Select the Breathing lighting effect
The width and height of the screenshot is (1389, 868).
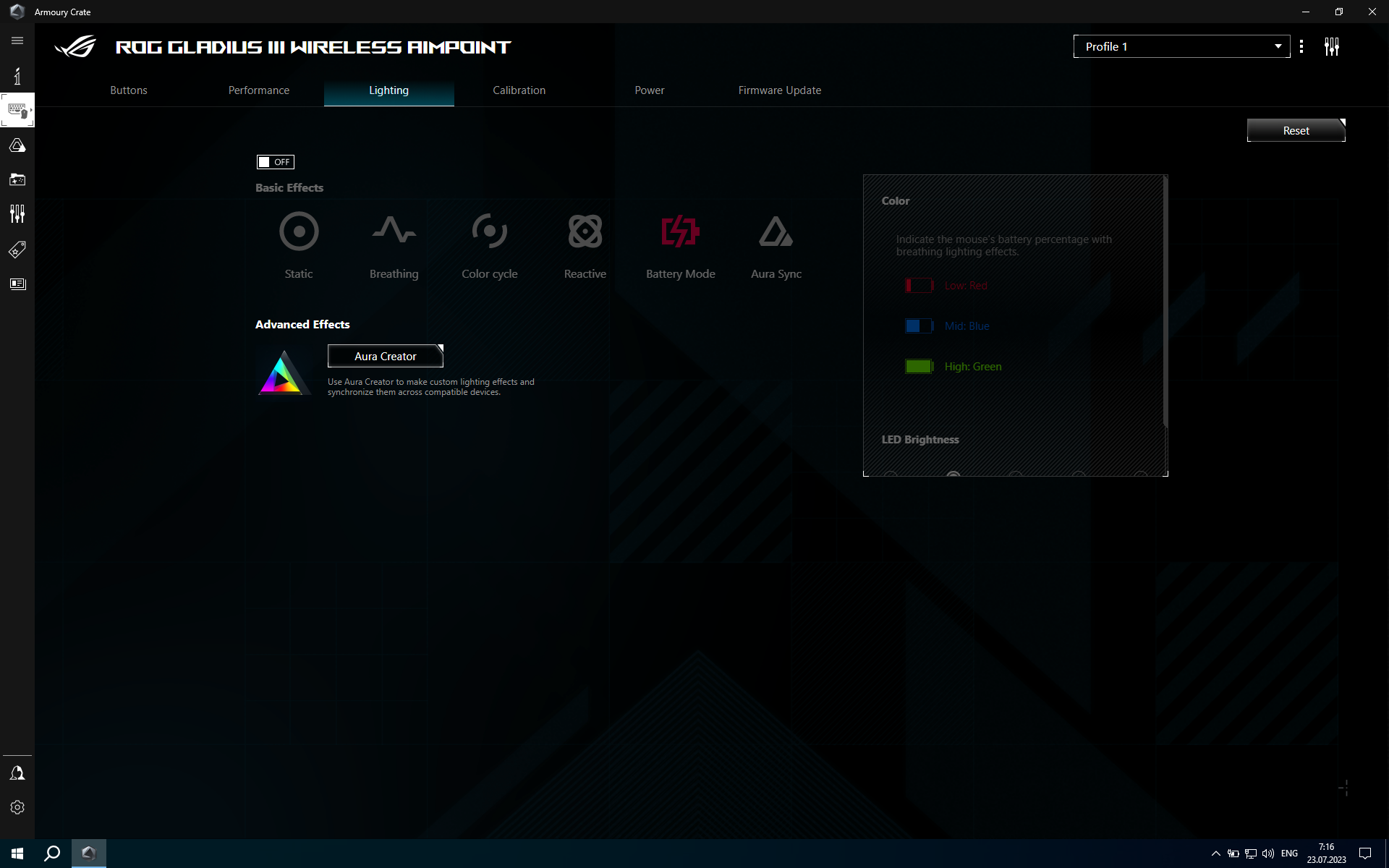coord(394,244)
